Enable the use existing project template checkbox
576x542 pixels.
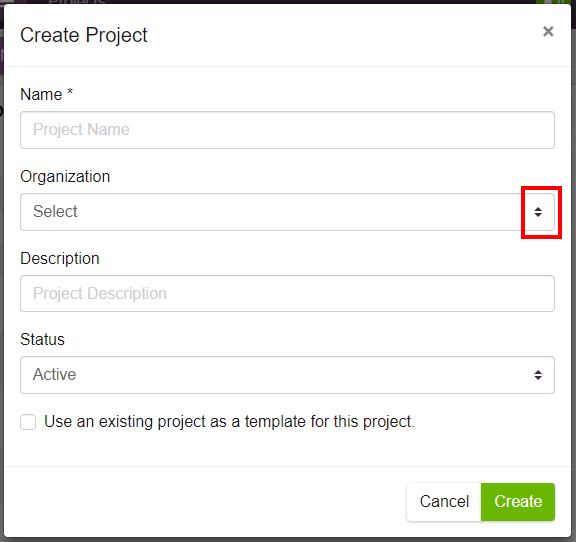[x=28, y=422]
